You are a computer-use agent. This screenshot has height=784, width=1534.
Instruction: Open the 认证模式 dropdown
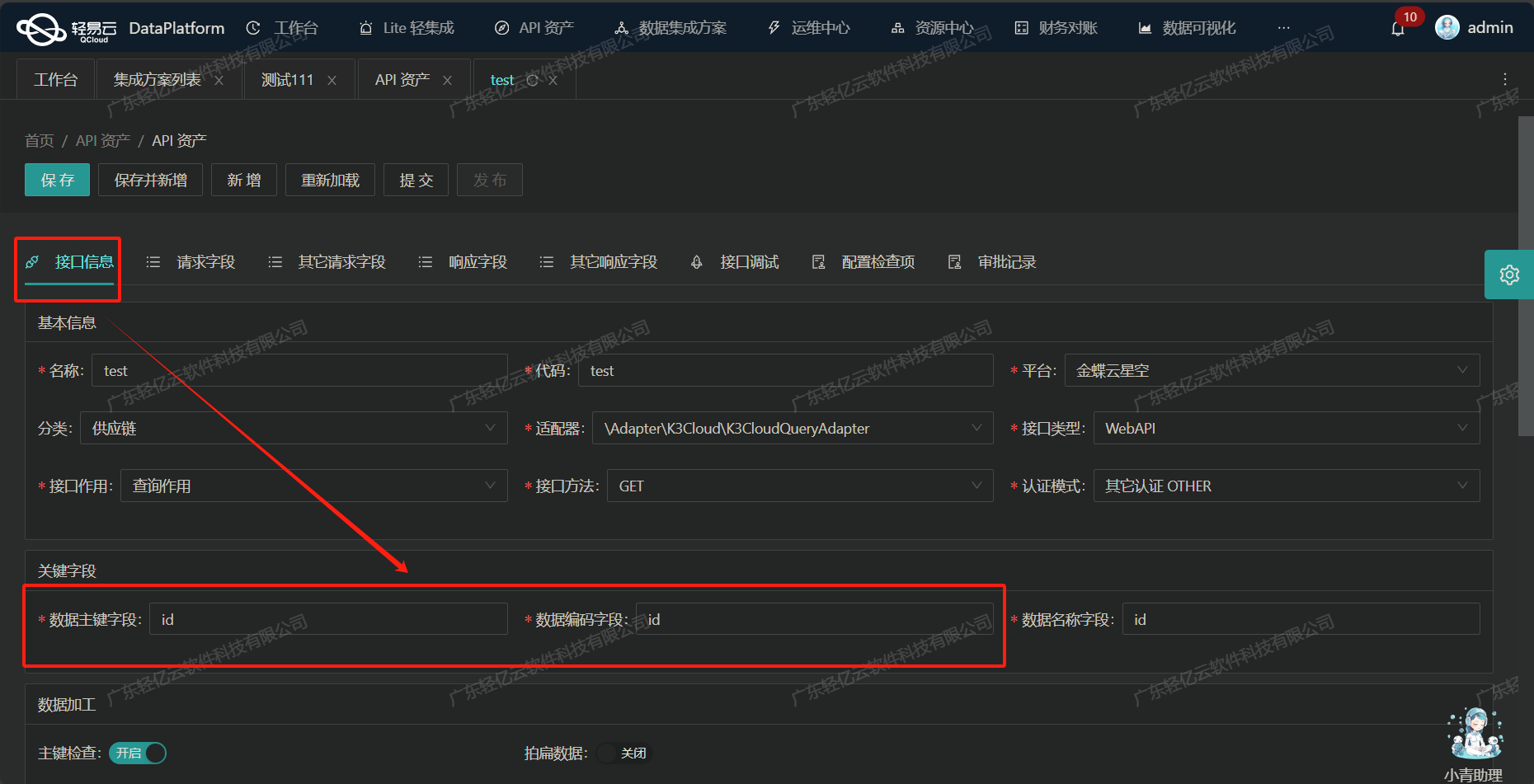coord(1287,486)
